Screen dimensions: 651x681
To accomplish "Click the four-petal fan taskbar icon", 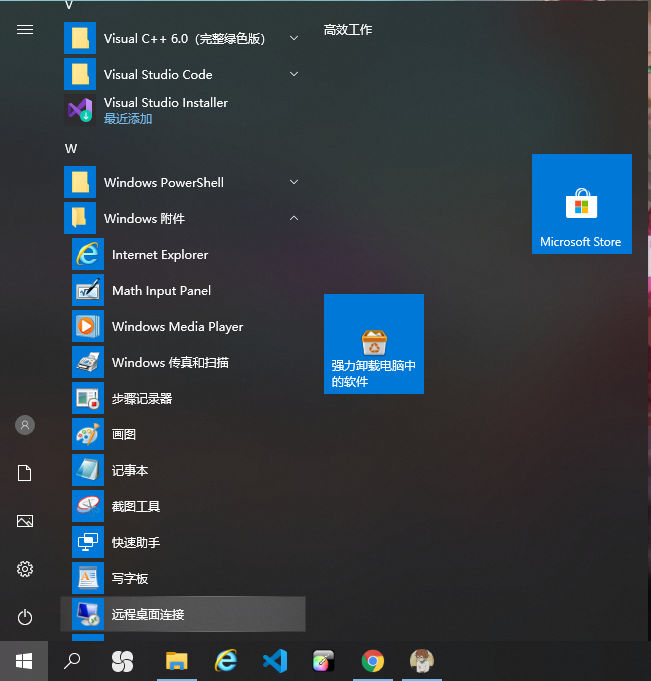I will pyautogui.click(x=122, y=661).
